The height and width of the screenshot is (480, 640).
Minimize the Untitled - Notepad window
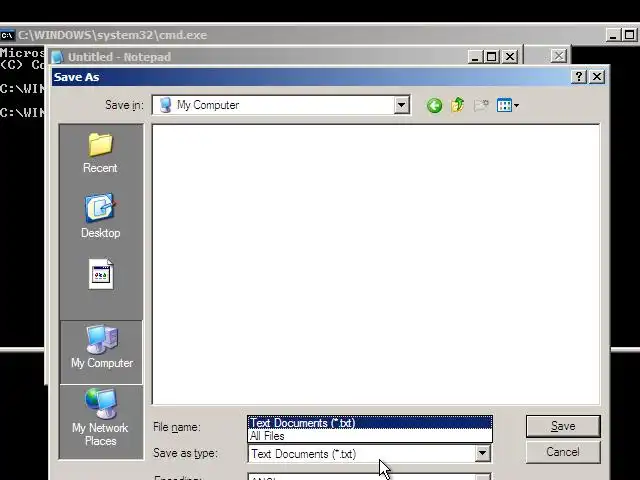(x=474, y=56)
